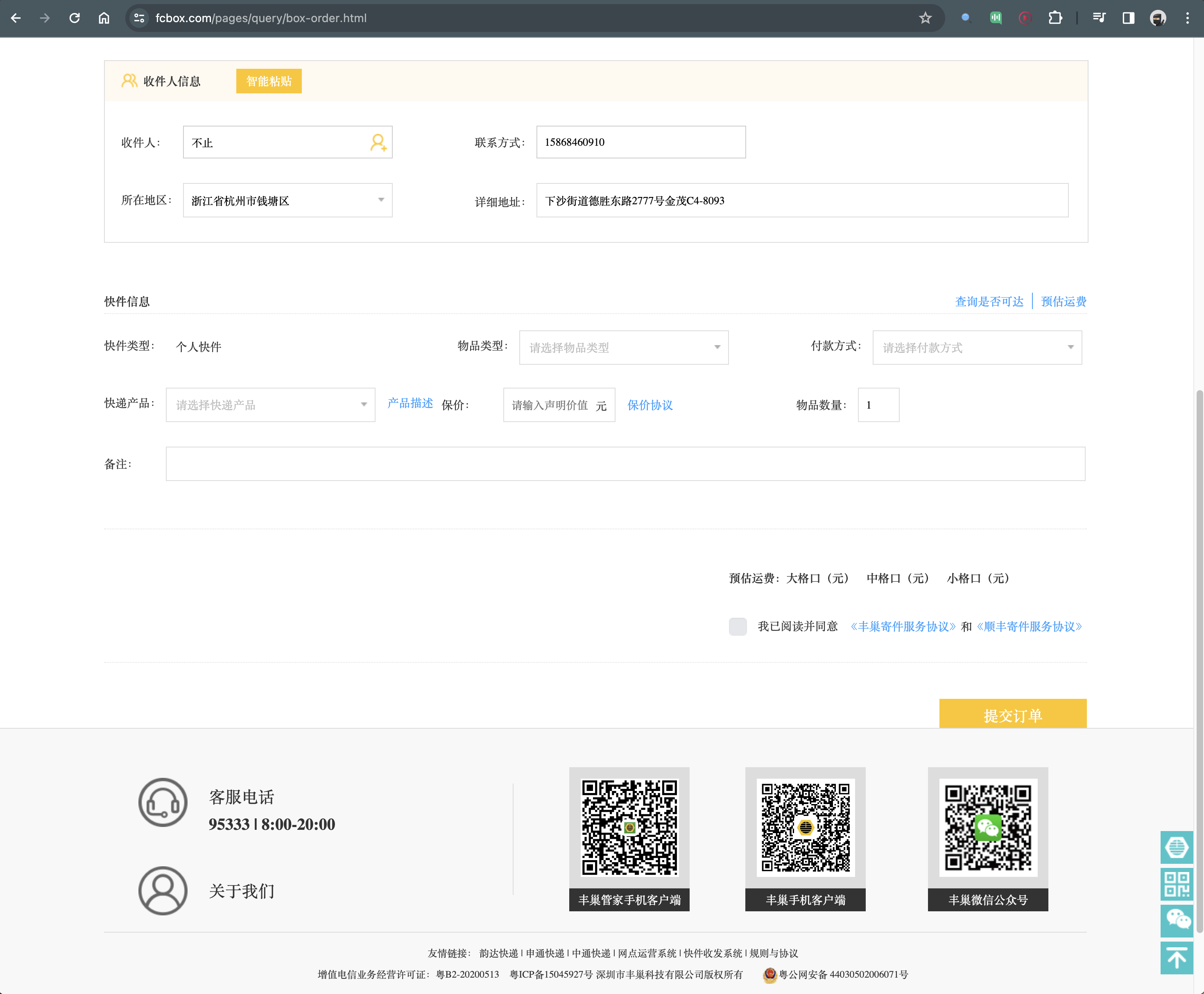
Task: Focus the 物品数量 quantity field
Action: coord(879,405)
